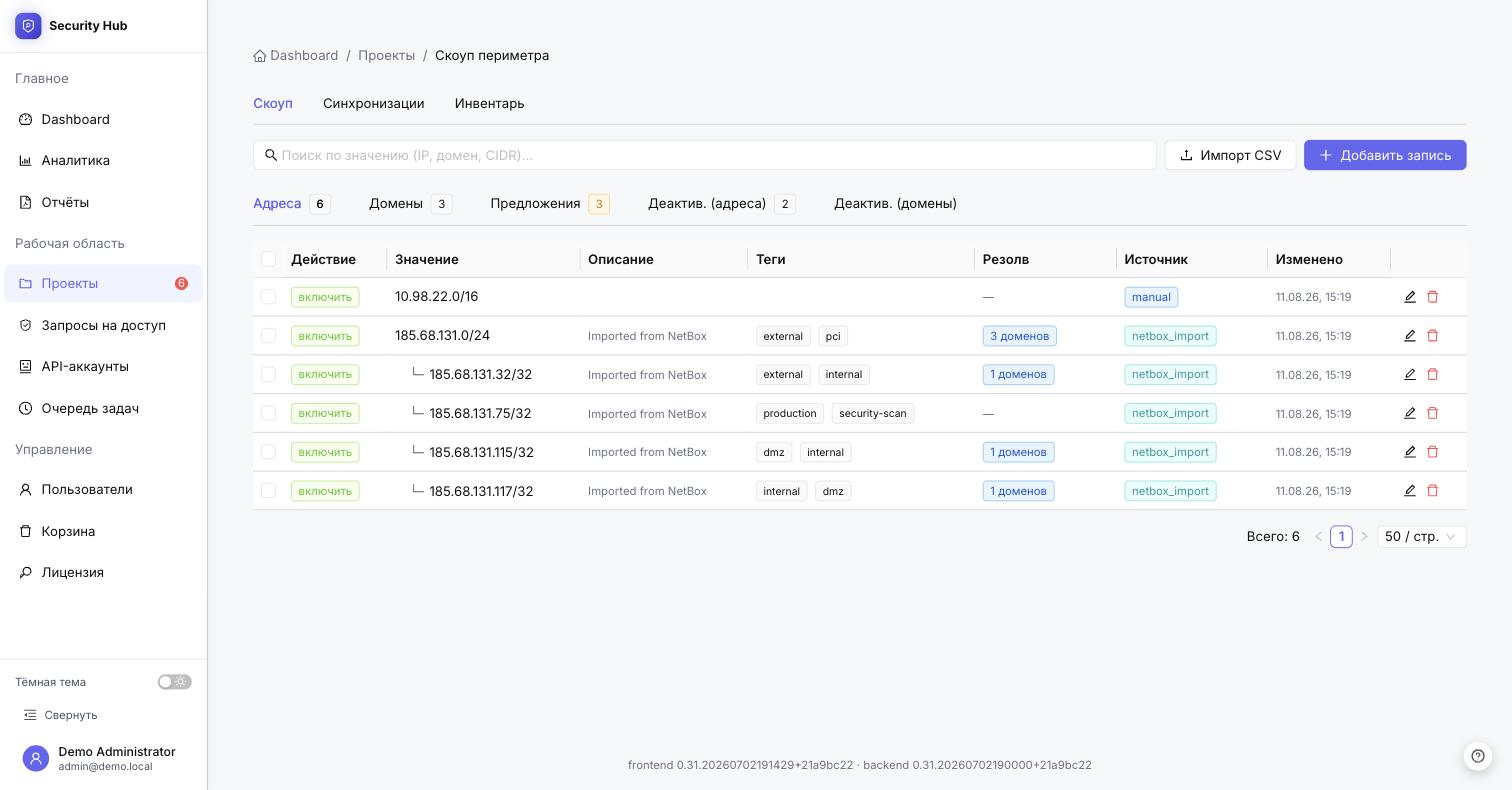Edit the 185.68.131.32/32 entry

(x=1410, y=374)
